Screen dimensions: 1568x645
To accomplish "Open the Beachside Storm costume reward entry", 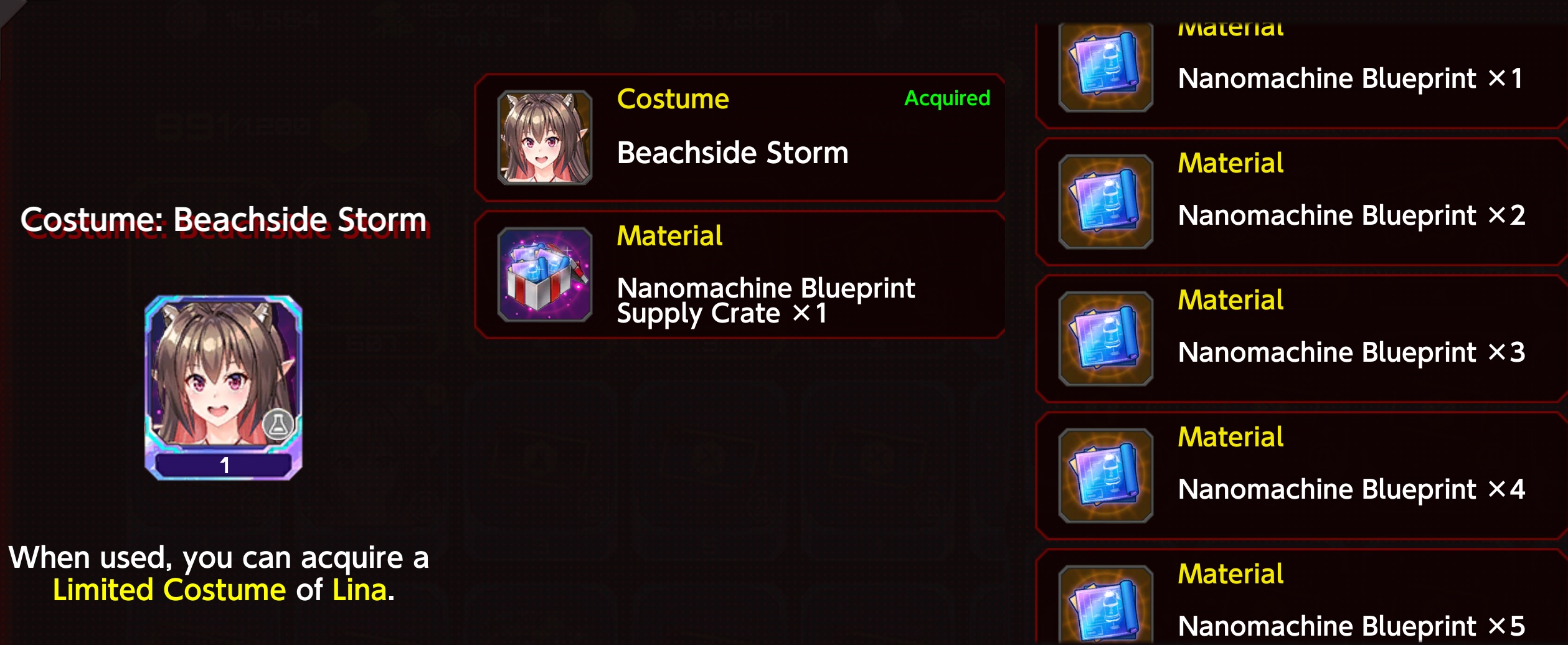I will [x=740, y=138].
